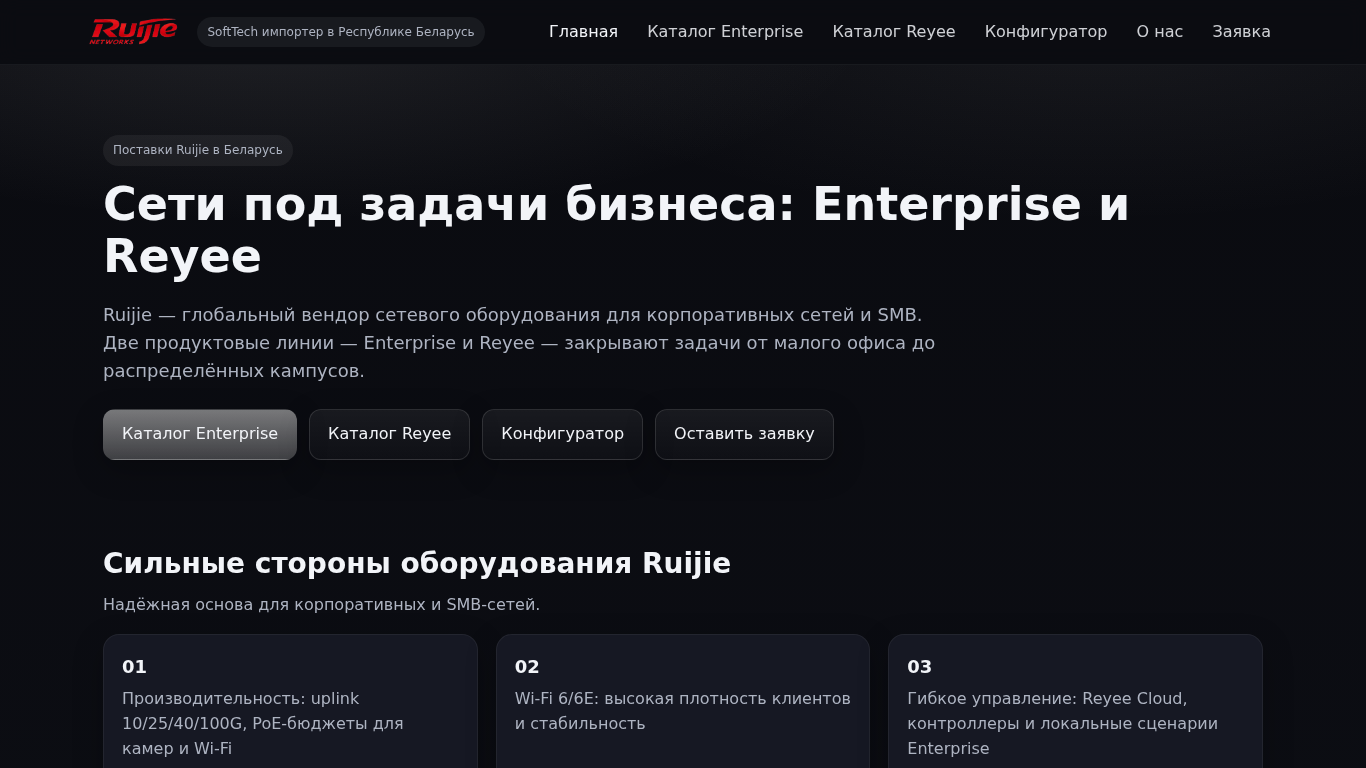Click the Сильные стороны оборудования Ruijie heading
The width and height of the screenshot is (1366, 768).
point(417,563)
